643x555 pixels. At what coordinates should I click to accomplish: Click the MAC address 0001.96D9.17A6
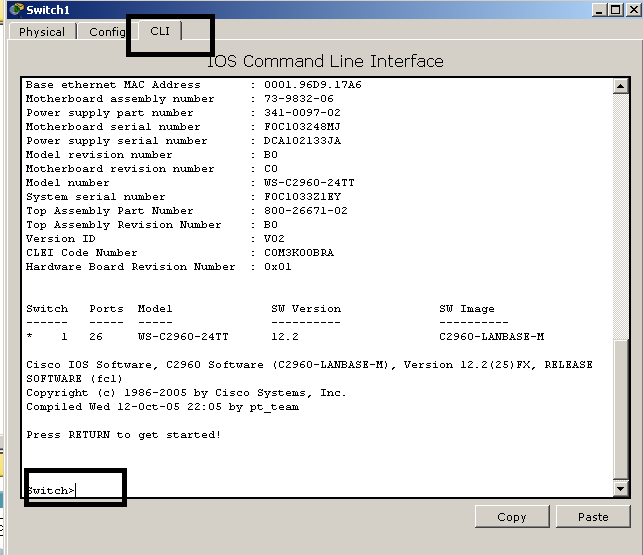coord(312,85)
